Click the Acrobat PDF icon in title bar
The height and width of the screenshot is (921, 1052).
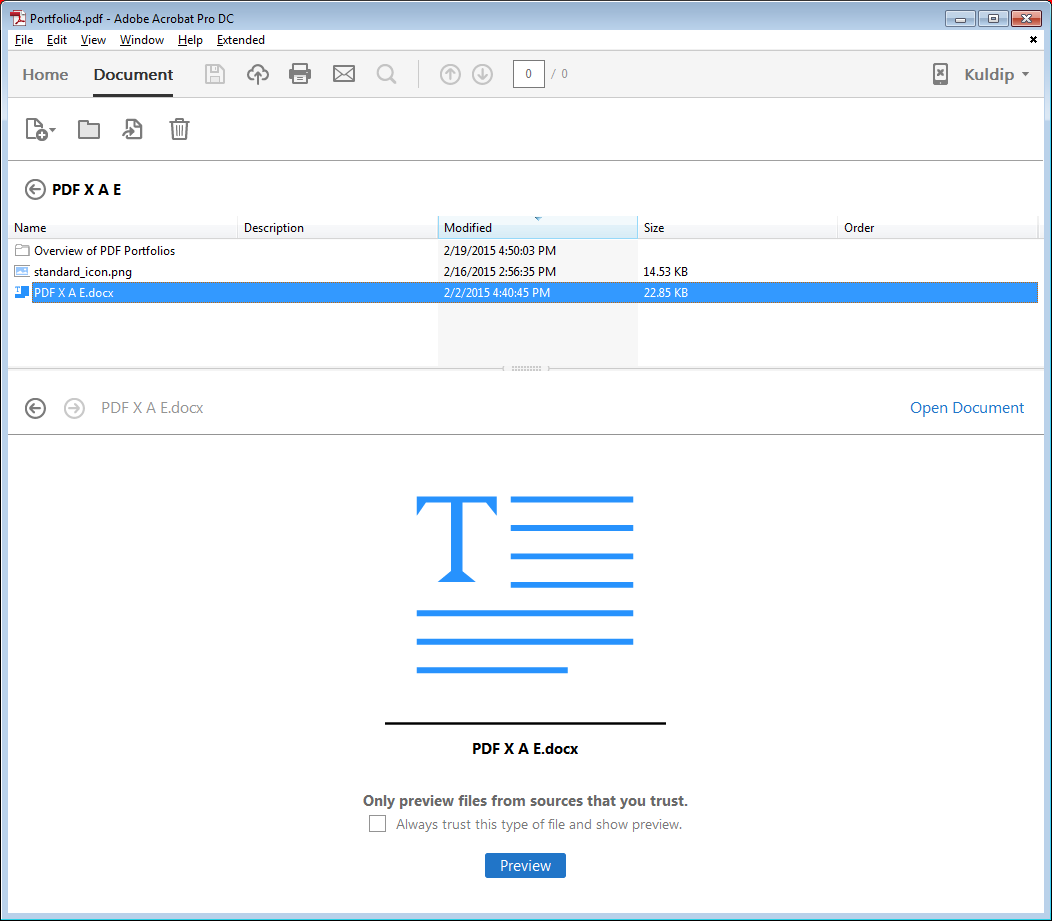pos(17,18)
